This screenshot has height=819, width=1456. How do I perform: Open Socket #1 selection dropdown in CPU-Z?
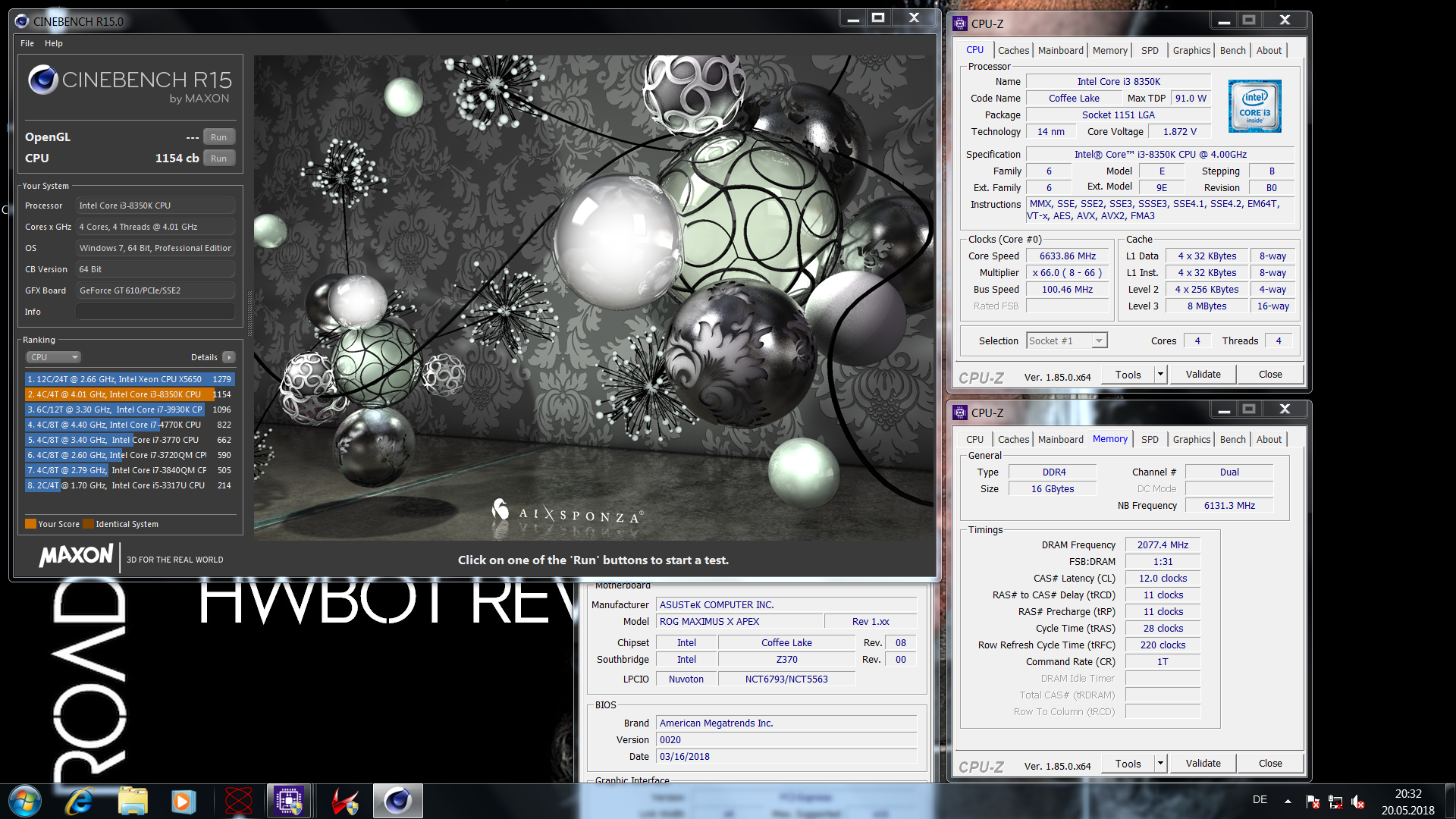pyautogui.click(x=1067, y=341)
